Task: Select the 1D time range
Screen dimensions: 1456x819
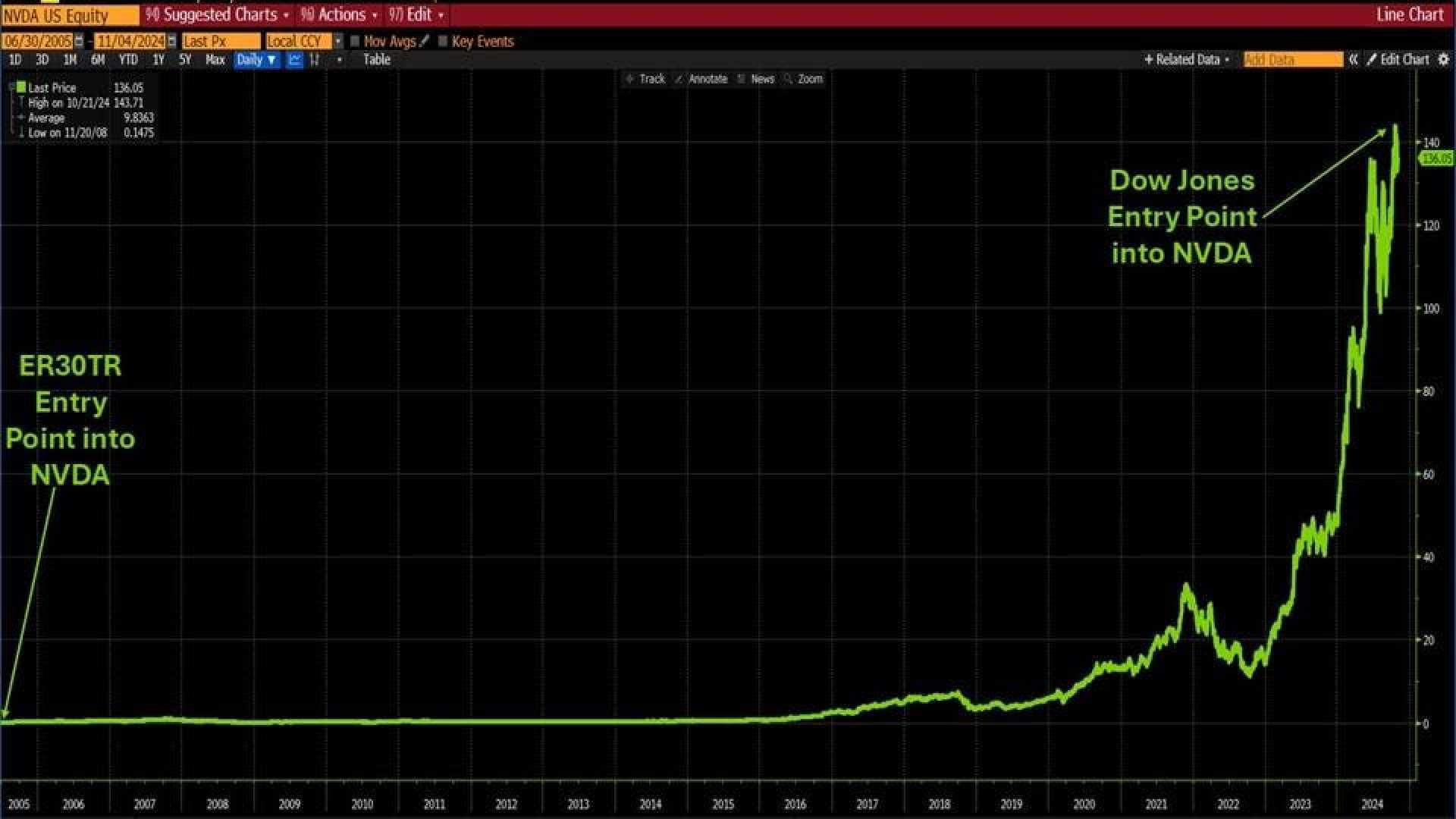Action: coord(14,59)
